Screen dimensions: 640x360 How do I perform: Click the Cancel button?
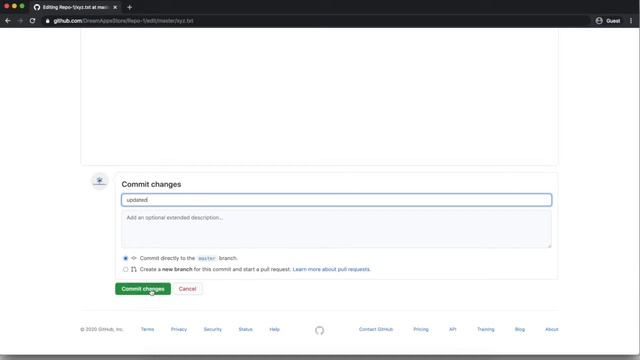point(187,289)
